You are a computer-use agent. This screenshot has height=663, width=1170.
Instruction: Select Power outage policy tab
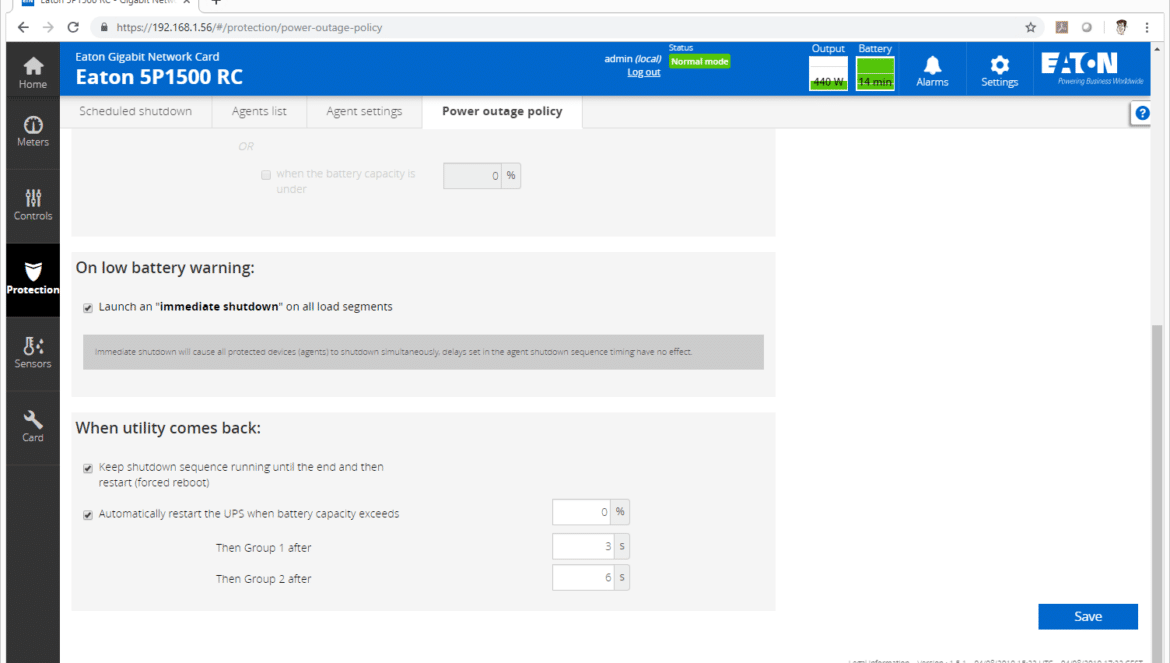[502, 111]
